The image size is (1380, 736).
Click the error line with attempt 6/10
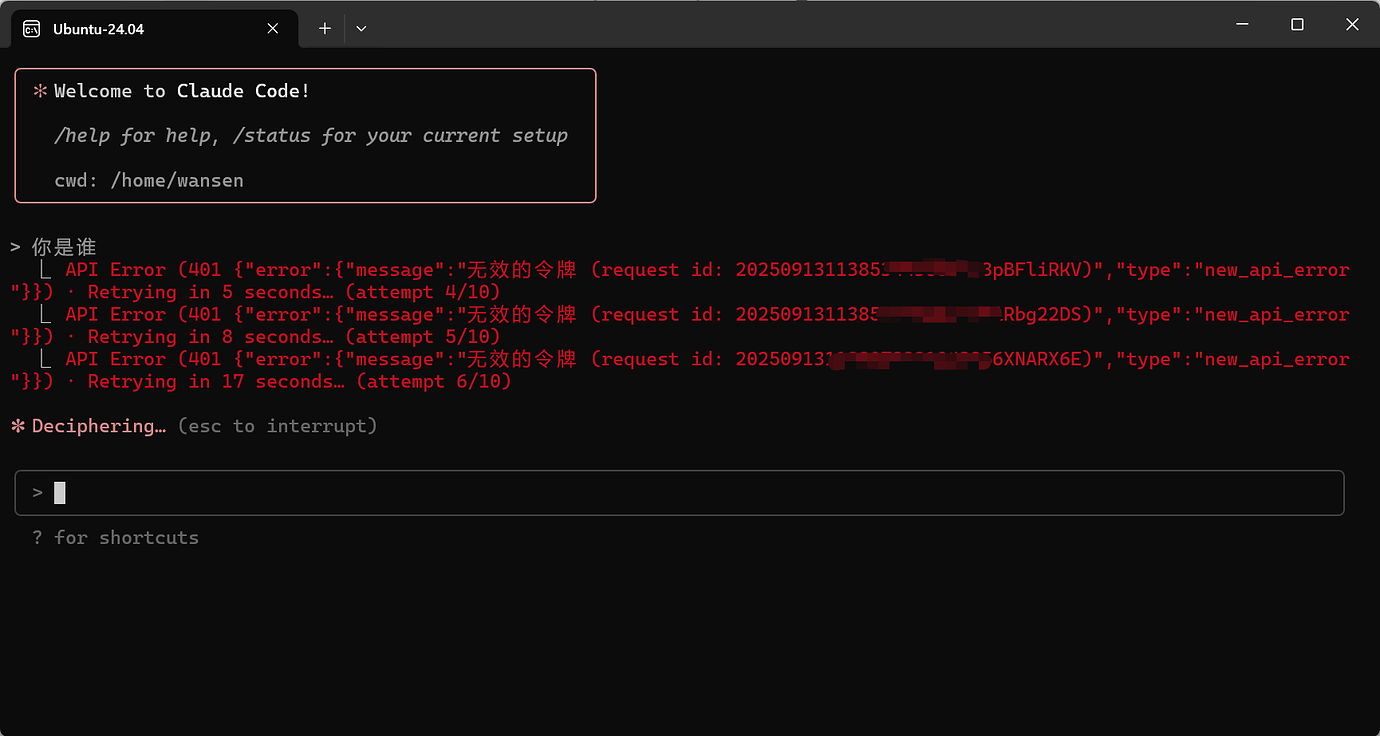tap(680, 370)
